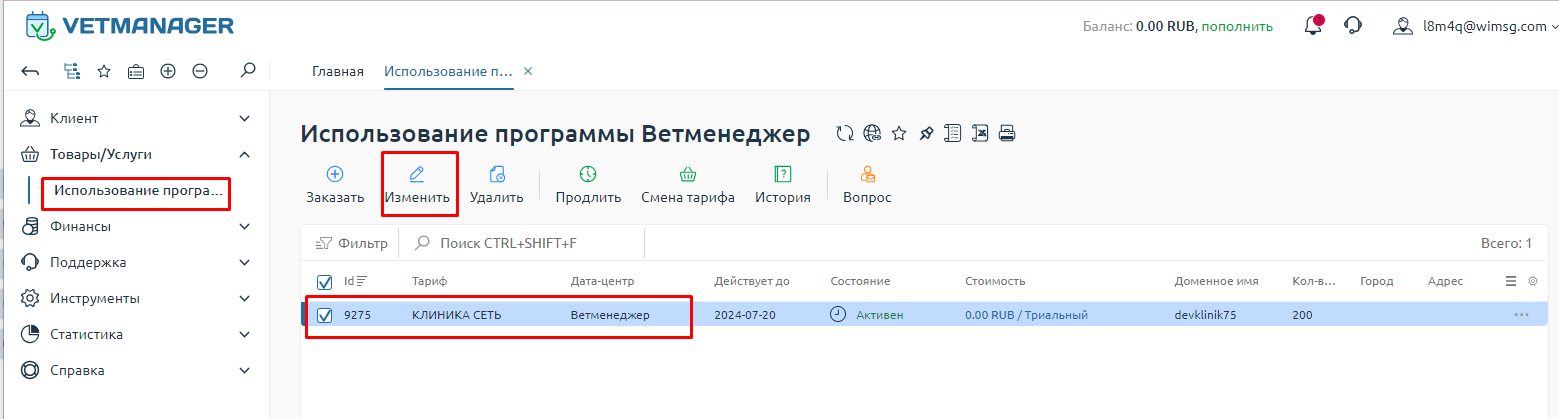Click Заказать toolbar button

click(335, 186)
